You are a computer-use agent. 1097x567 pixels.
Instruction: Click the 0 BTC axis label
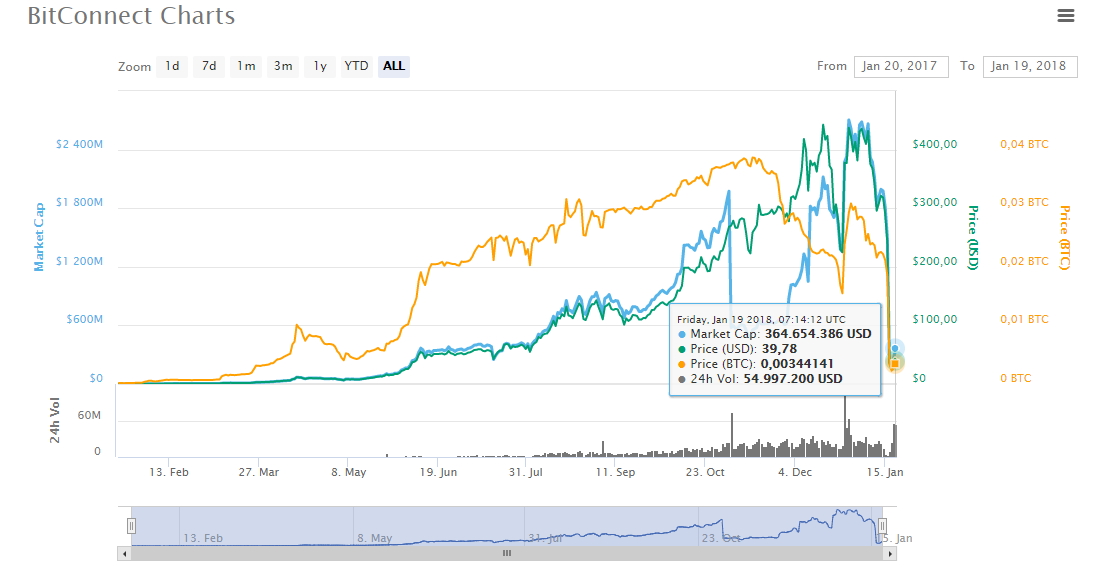(1016, 378)
